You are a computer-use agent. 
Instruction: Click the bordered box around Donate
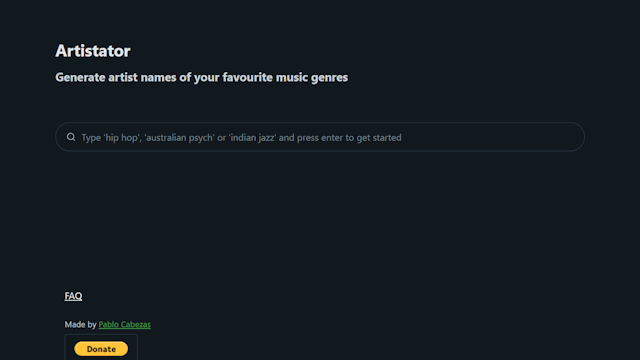(101, 347)
